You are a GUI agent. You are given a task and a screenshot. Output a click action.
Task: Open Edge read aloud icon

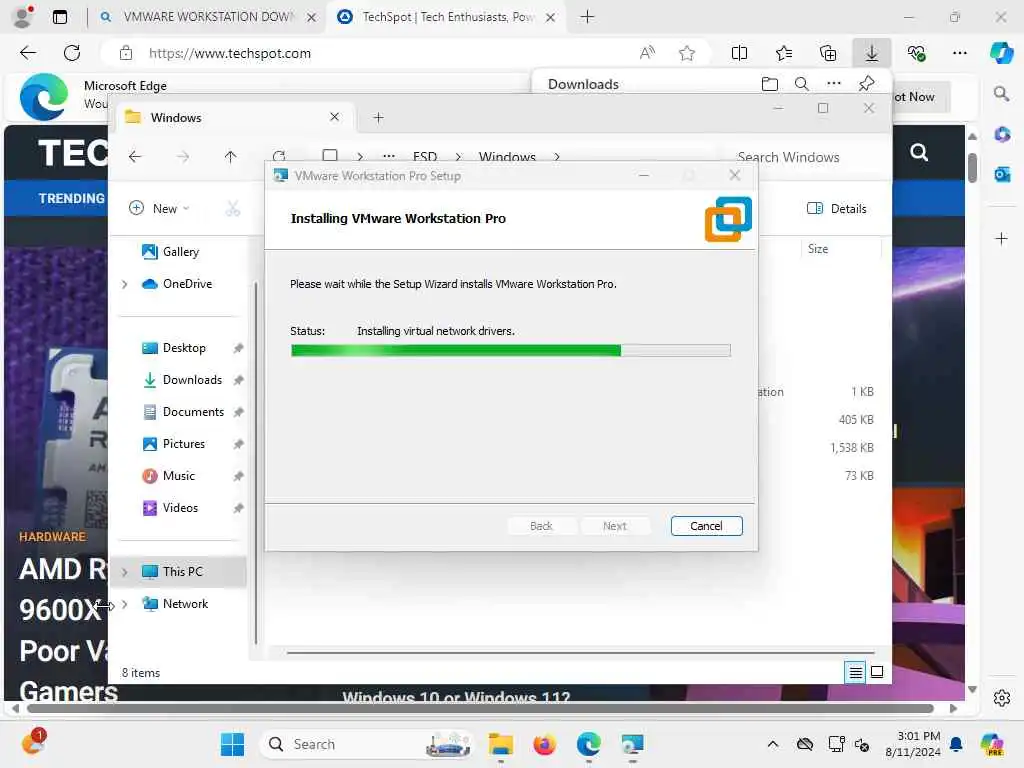(647, 53)
